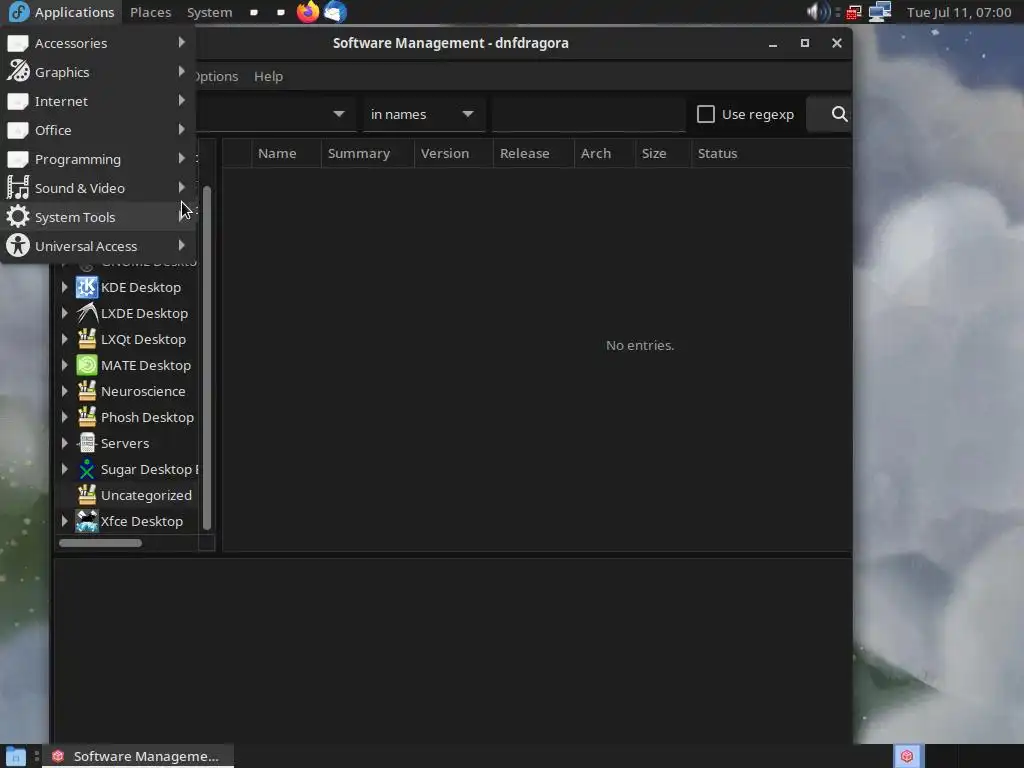Screen dimensions: 1024x768
Task: Click the Xfce Desktop group icon
Action: click(x=87, y=521)
